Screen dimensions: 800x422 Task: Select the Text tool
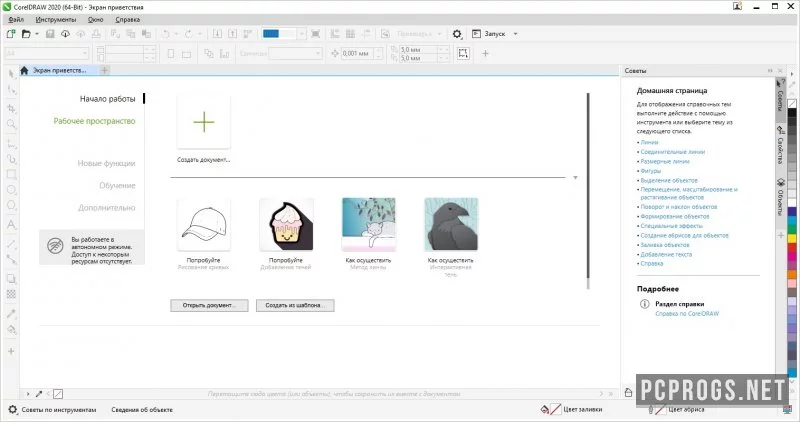click(11, 225)
